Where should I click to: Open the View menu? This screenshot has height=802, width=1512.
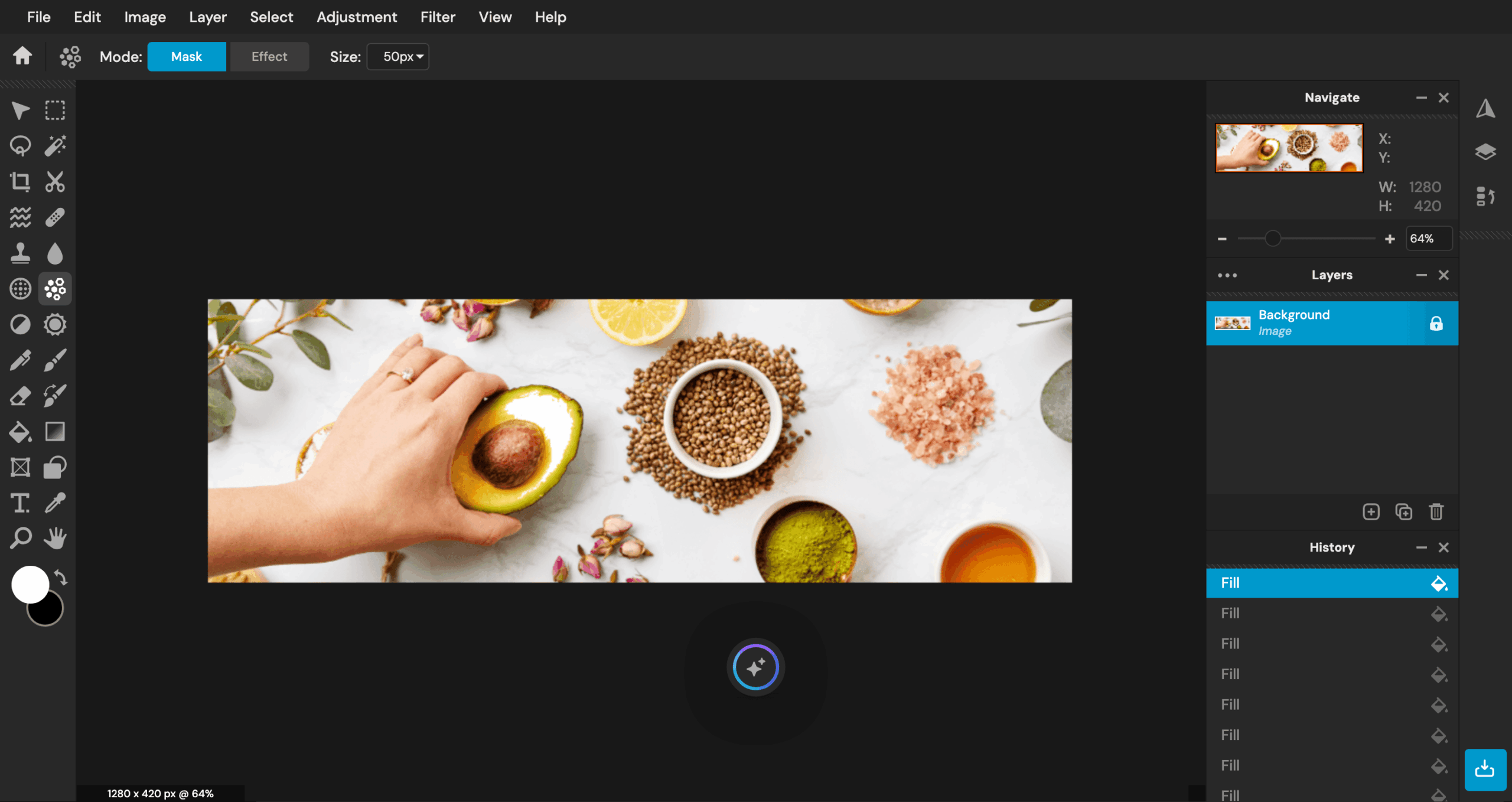coord(495,17)
